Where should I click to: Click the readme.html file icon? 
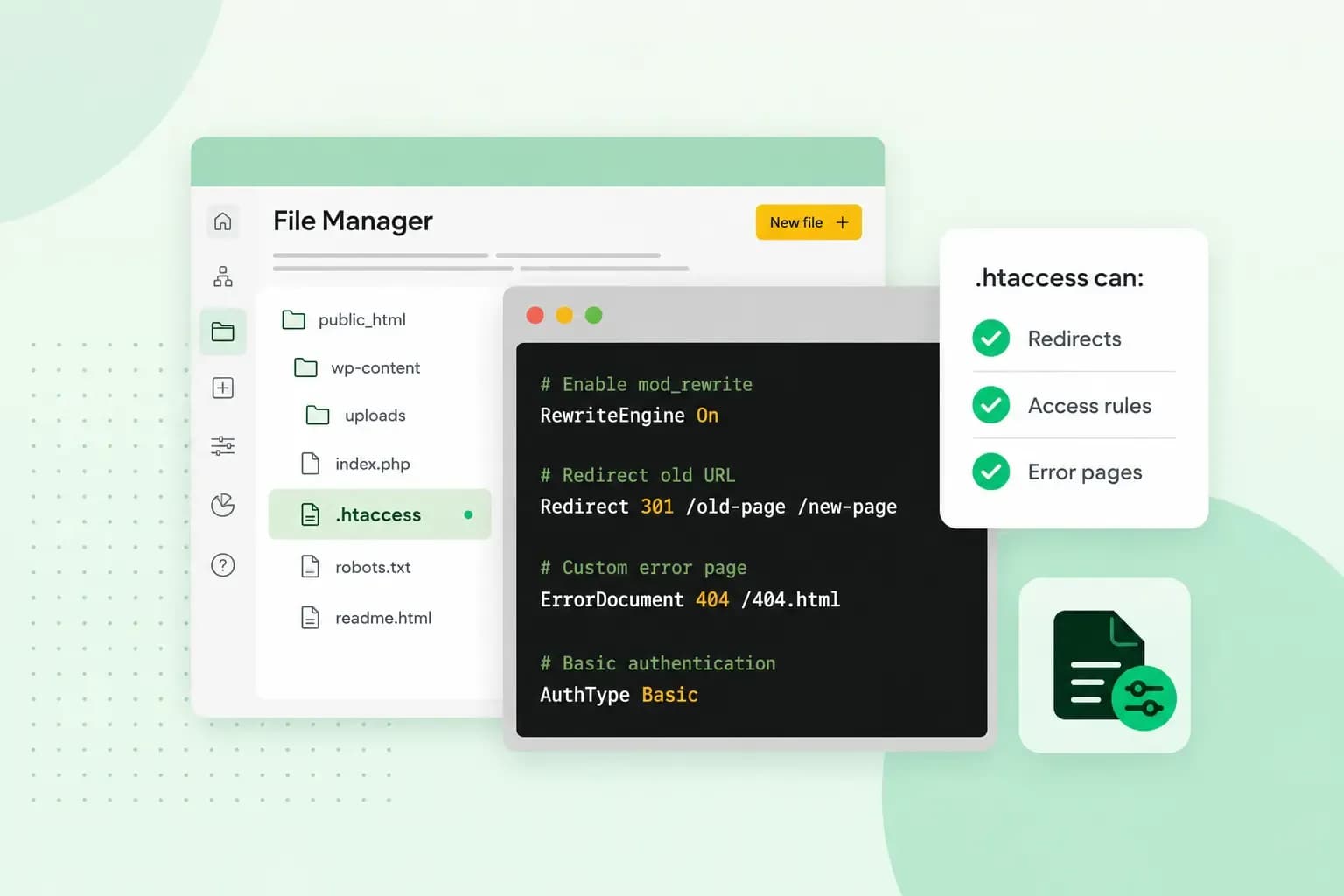tap(310, 618)
